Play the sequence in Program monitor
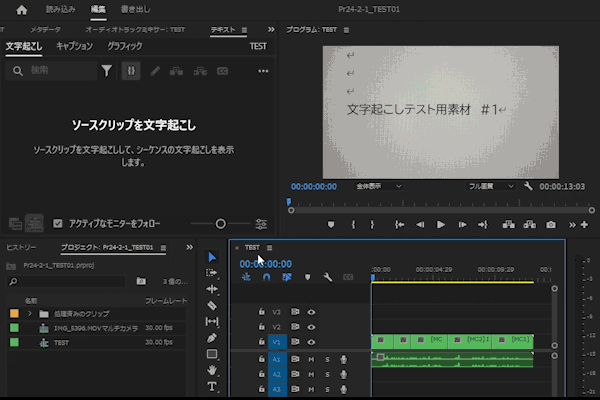Image resolution: width=600 pixels, height=400 pixels. click(x=440, y=225)
